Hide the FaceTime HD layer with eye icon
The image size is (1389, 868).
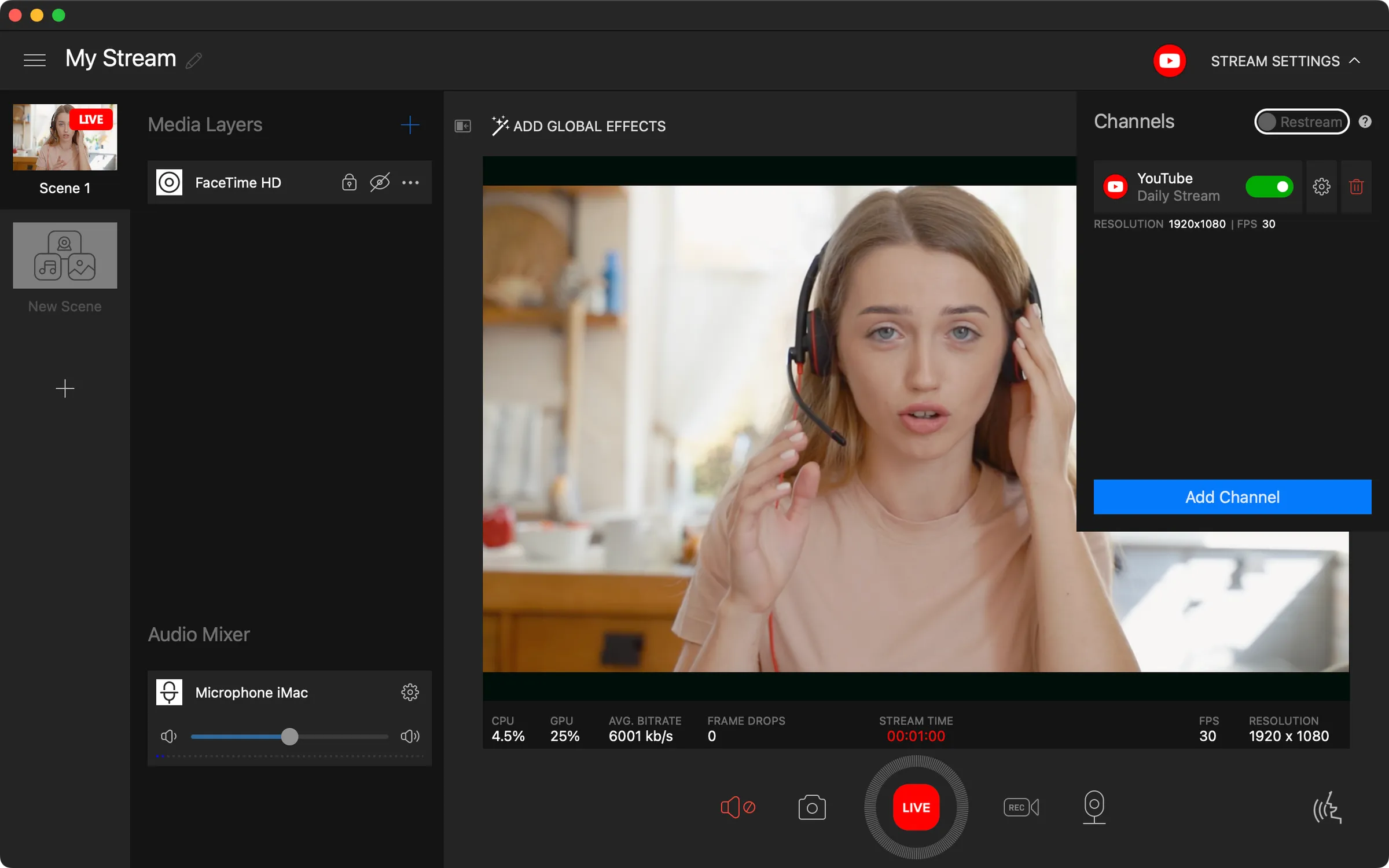click(x=380, y=182)
